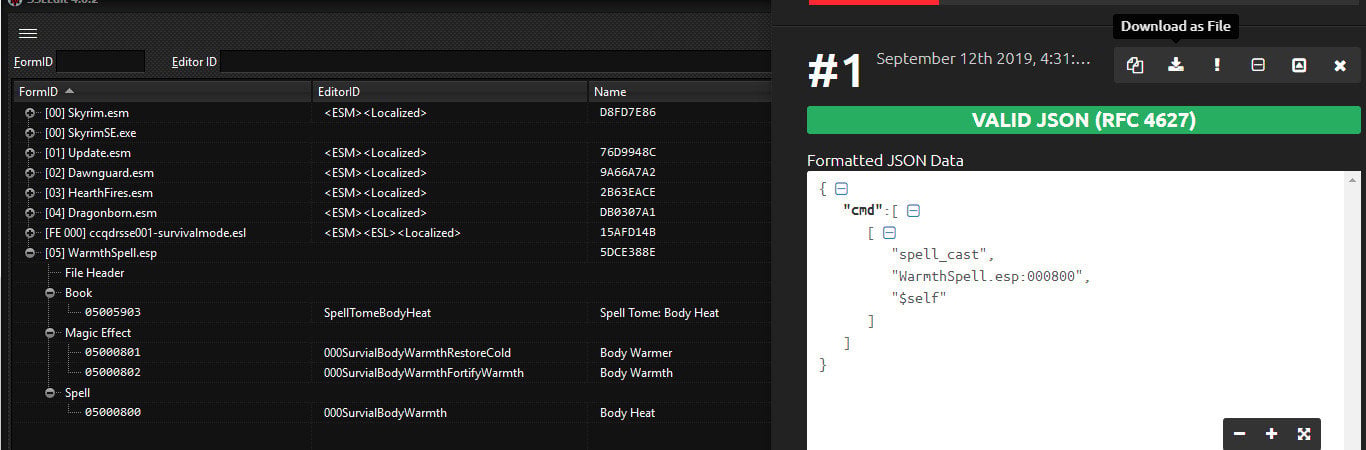Viewport: 1366px width, 450px height.
Task: Click the 76D9948C value for Update.esm
Action: point(628,153)
